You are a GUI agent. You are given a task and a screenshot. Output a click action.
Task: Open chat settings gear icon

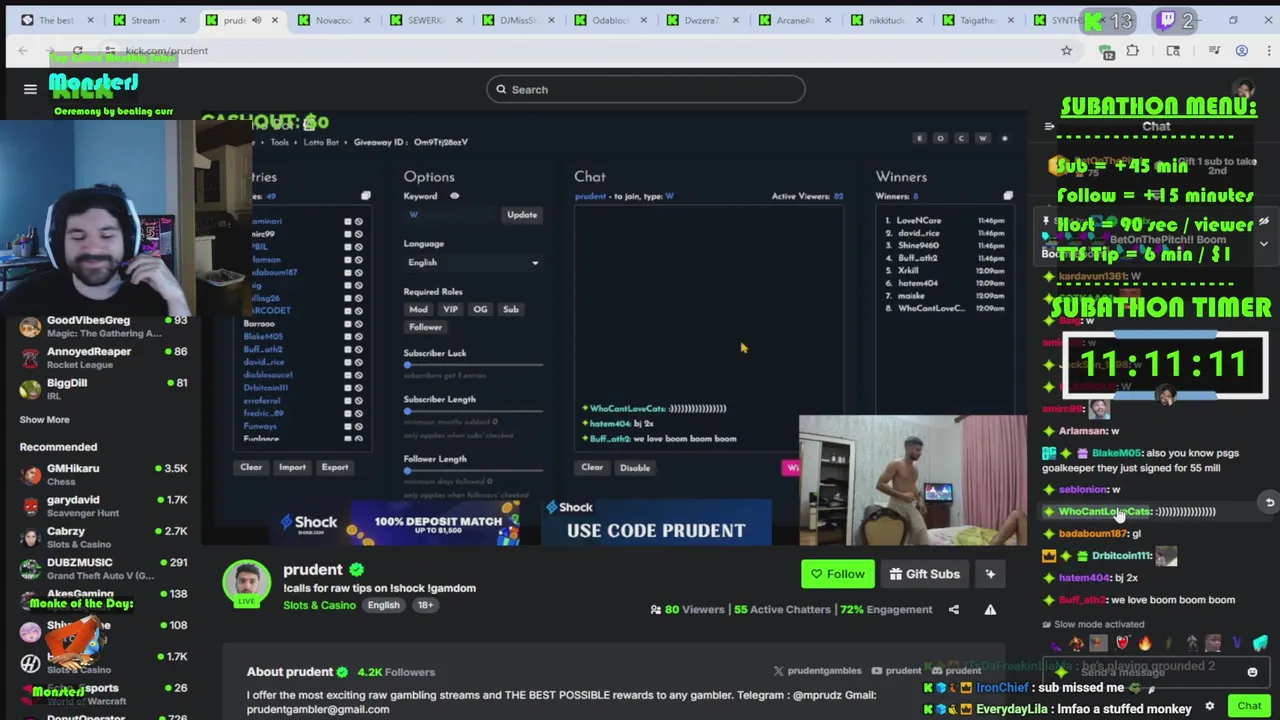coord(1210,706)
